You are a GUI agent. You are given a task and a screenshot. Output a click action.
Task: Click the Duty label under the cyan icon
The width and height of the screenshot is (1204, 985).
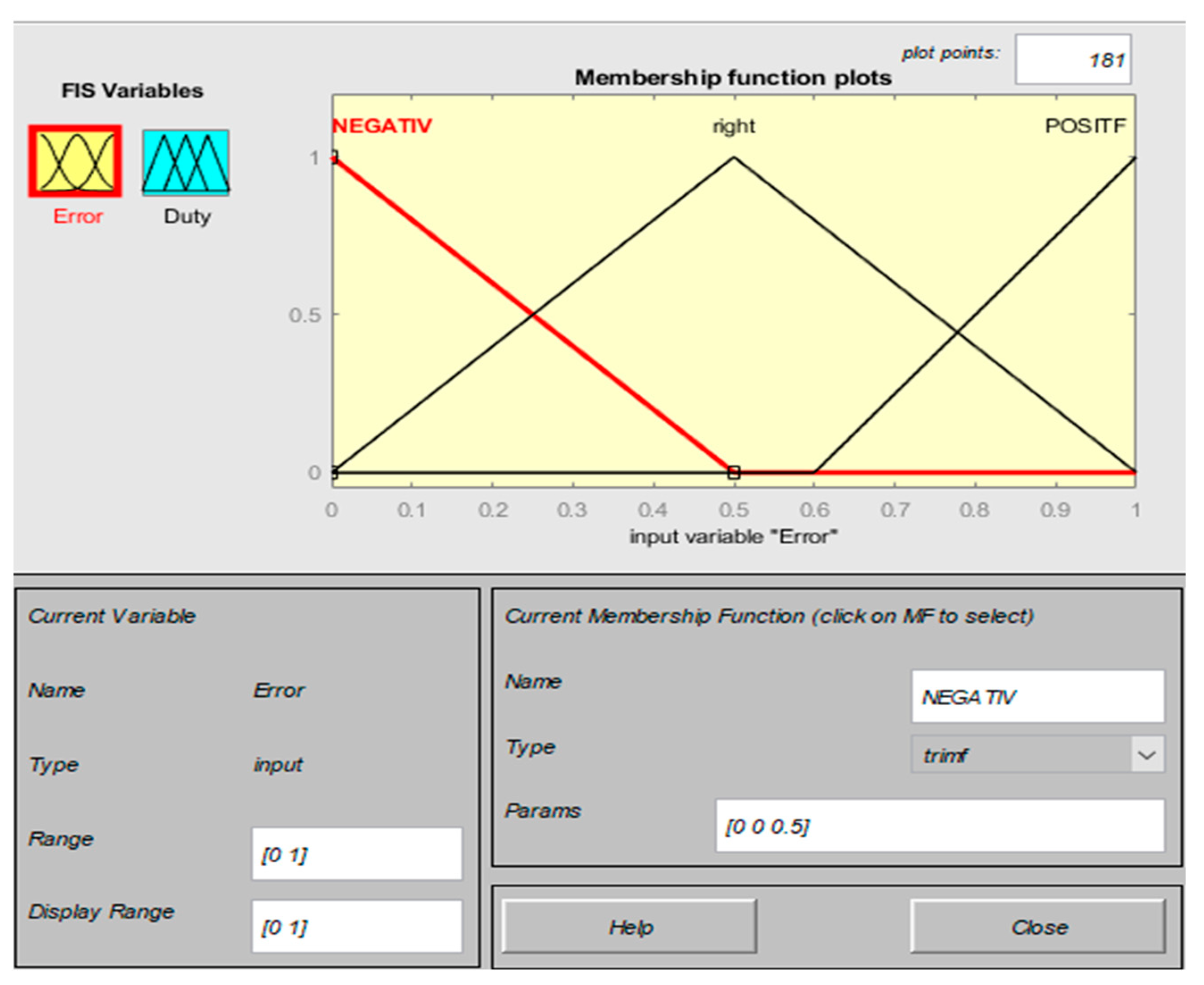point(187,216)
